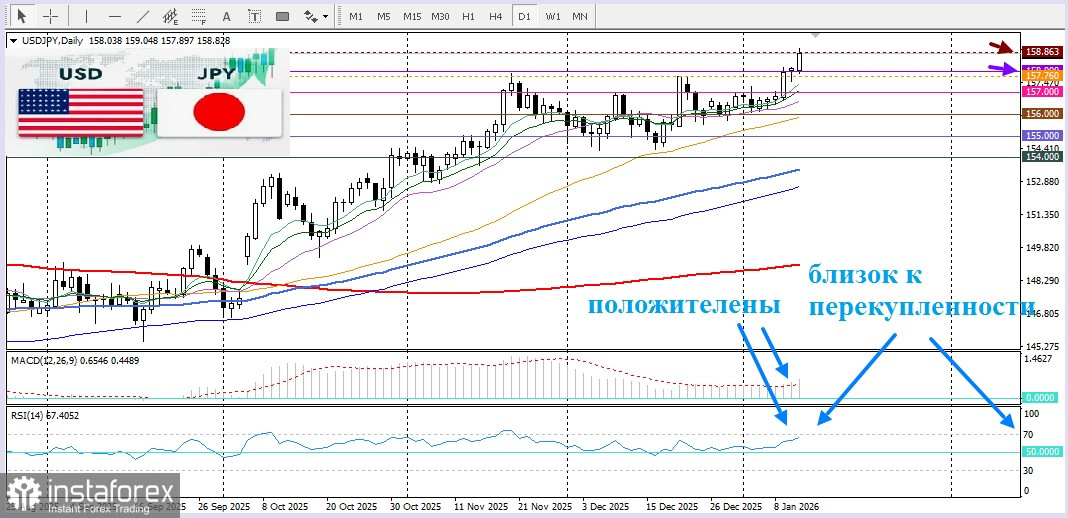
Task: Choose the Text Label 'T' tool
Action: coord(254,16)
